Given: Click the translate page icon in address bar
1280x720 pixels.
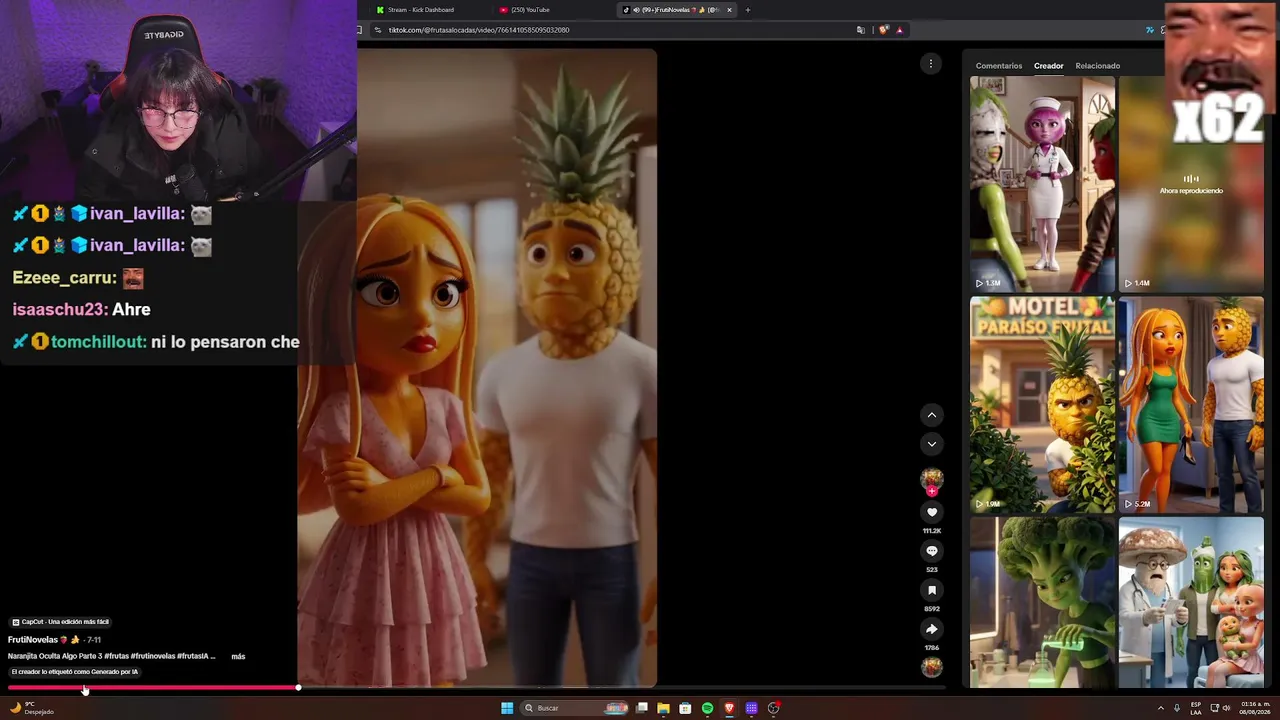Looking at the screenshot, I should (x=861, y=30).
